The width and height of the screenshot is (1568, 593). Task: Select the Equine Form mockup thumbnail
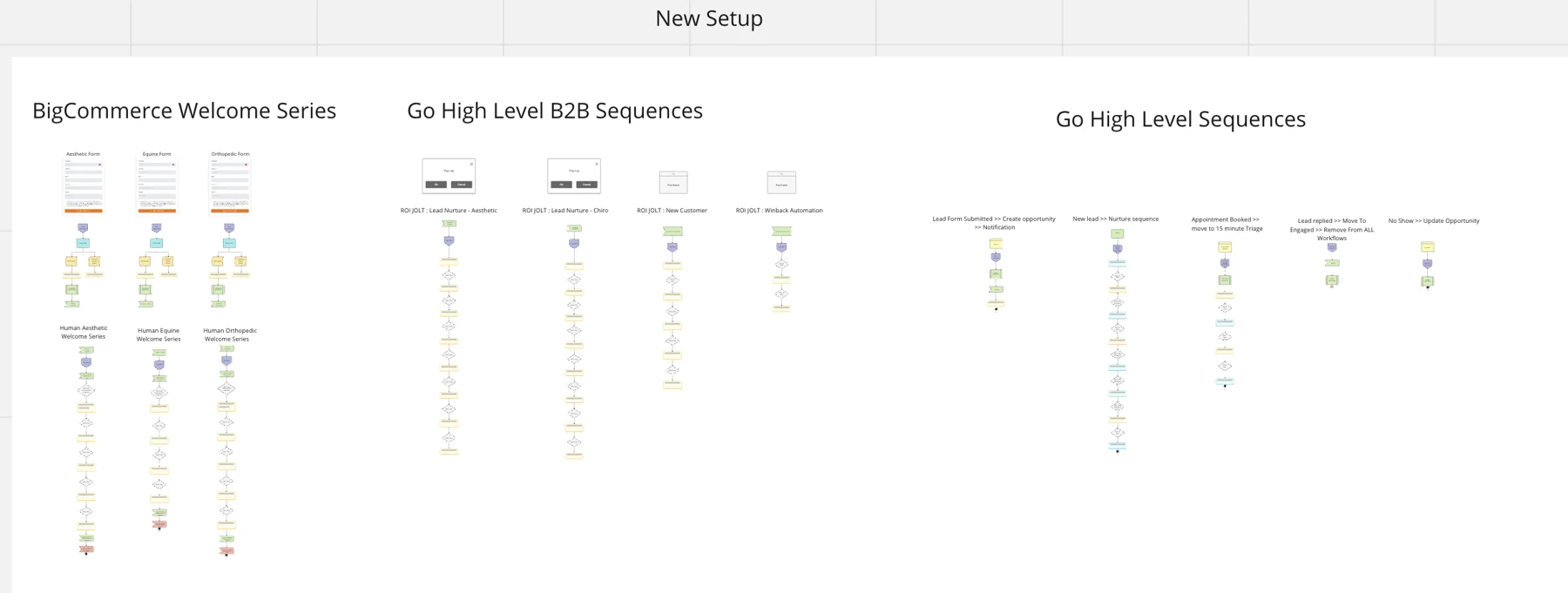157,186
